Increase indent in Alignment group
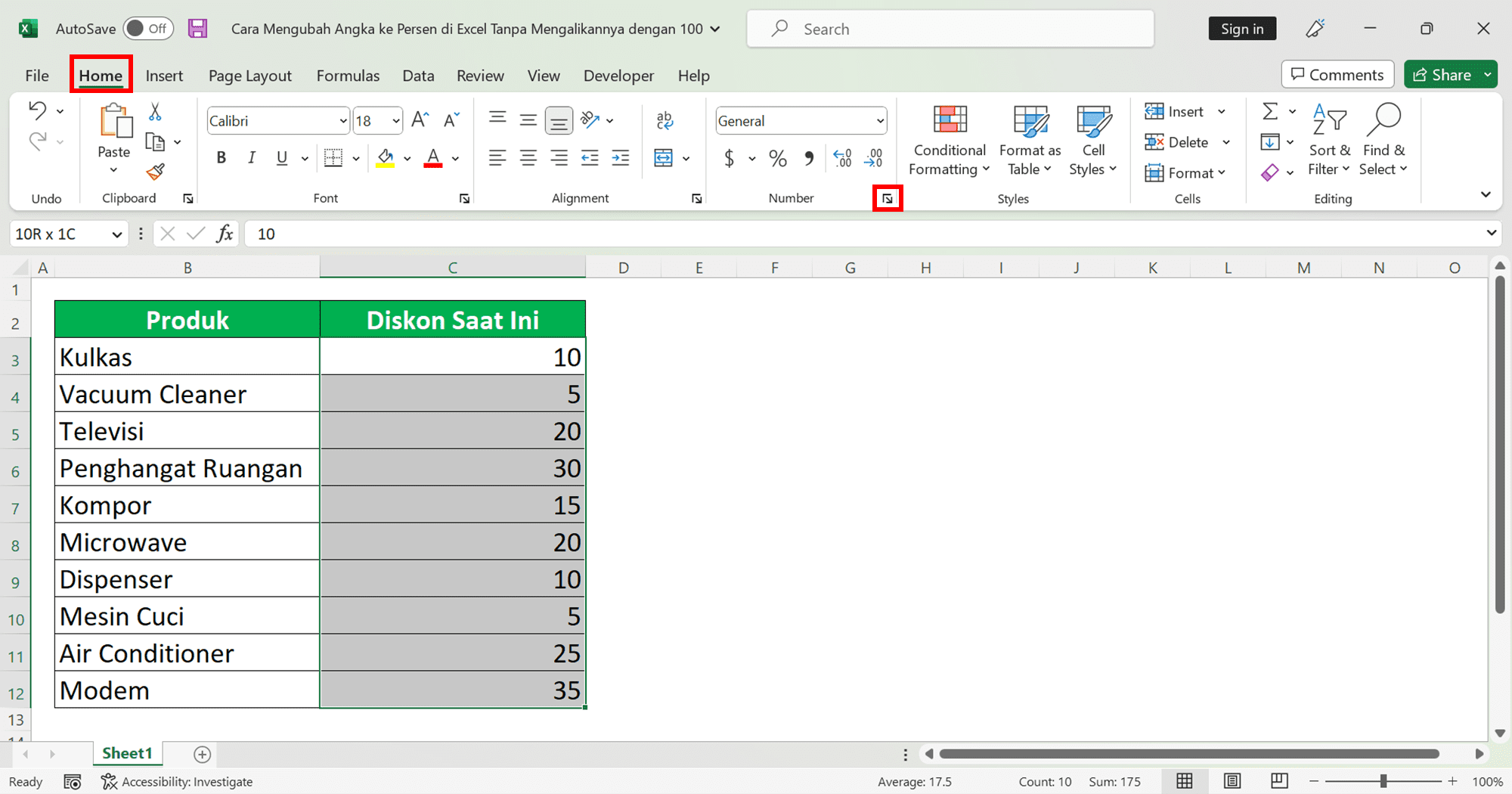 coord(621,158)
